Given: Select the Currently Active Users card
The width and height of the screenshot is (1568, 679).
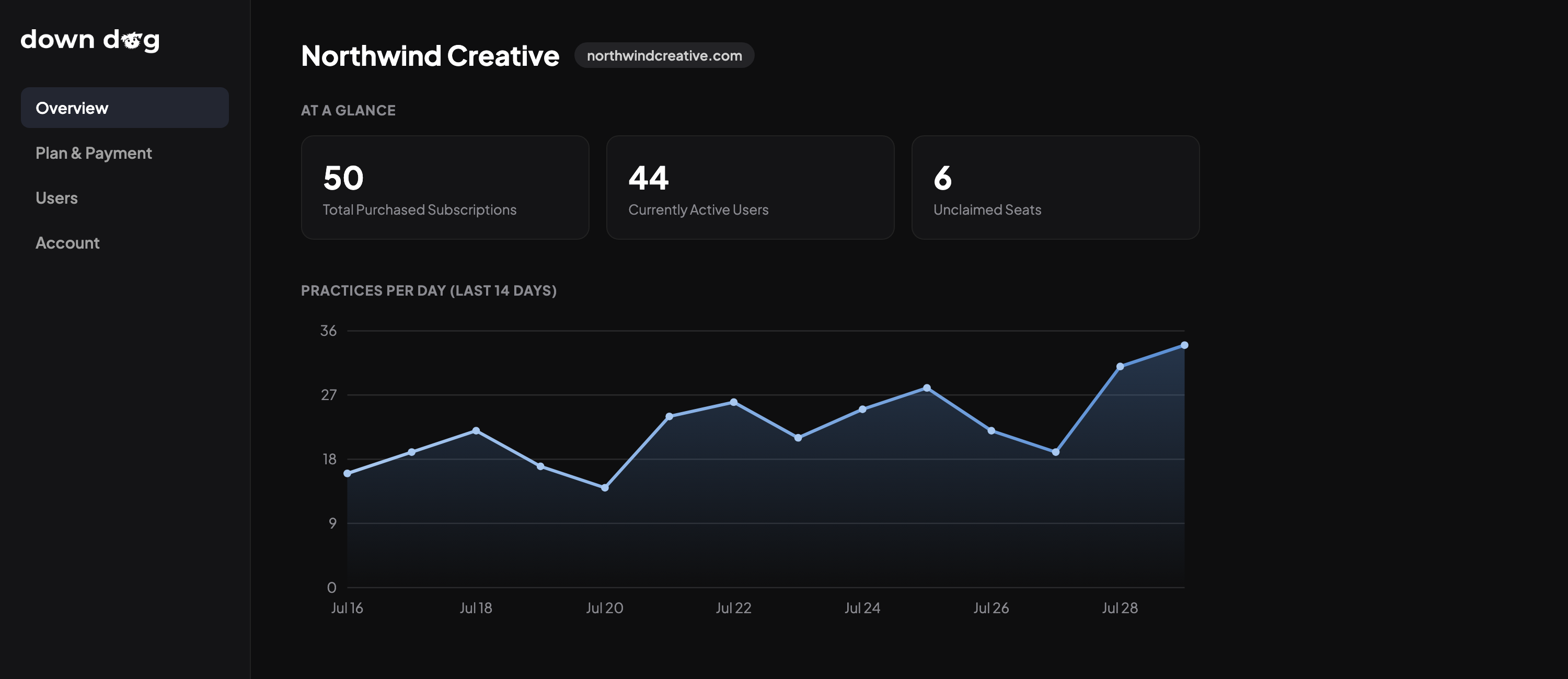Looking at the screenshot, I should pyautogui.click(x=750, y=188).
